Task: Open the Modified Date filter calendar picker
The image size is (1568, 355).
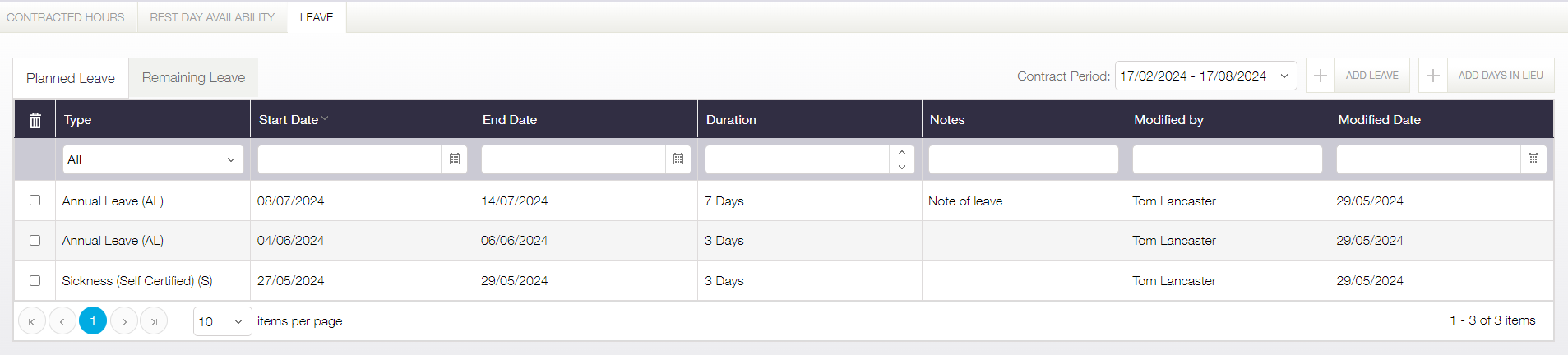Action: [x=1533, y=159]
